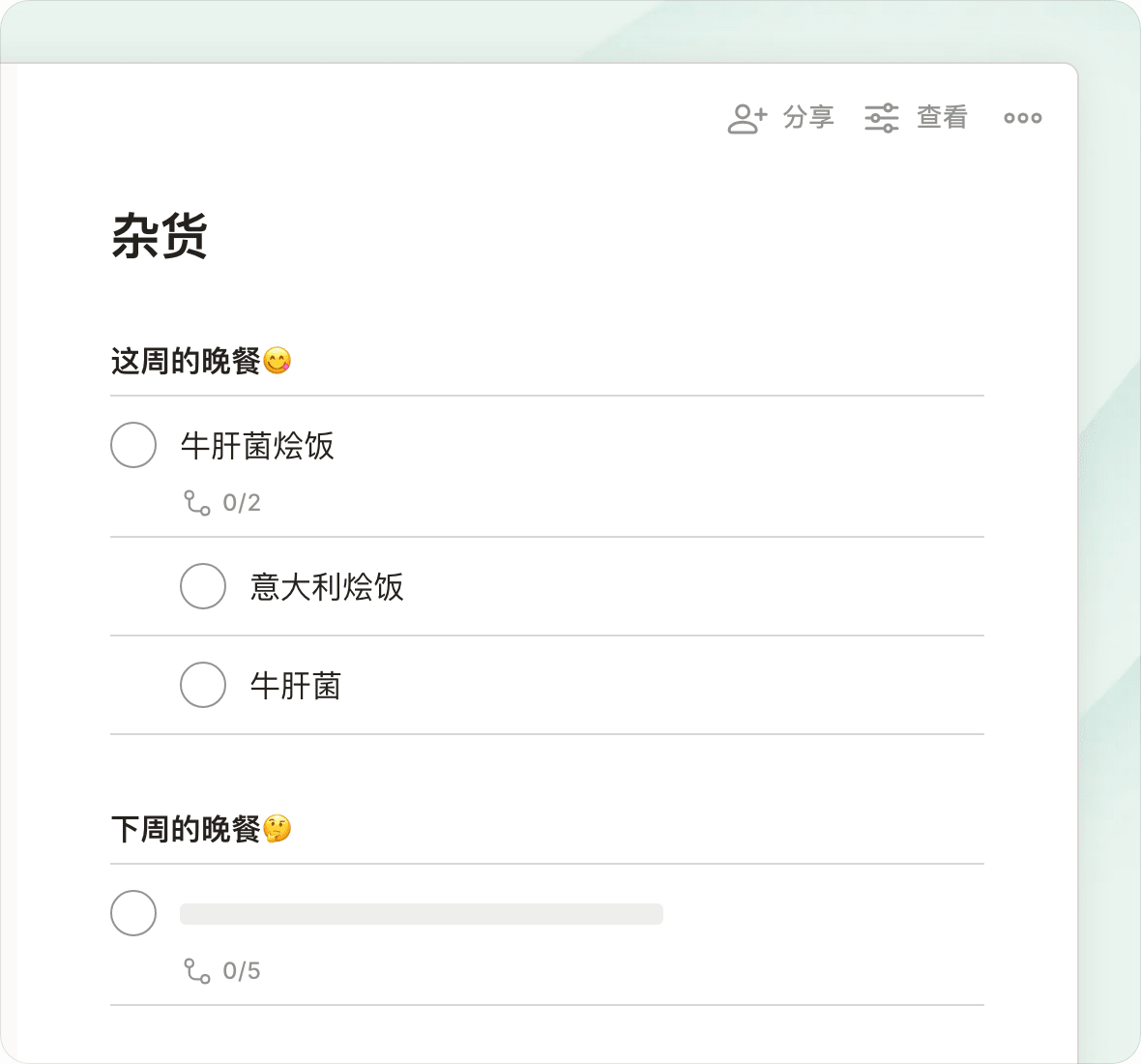The height and width of the screenshot is (1064, 1141).
Task: Open the 意大利烩饭 task text
Action: pyautogui.click(x=327, y=586)
